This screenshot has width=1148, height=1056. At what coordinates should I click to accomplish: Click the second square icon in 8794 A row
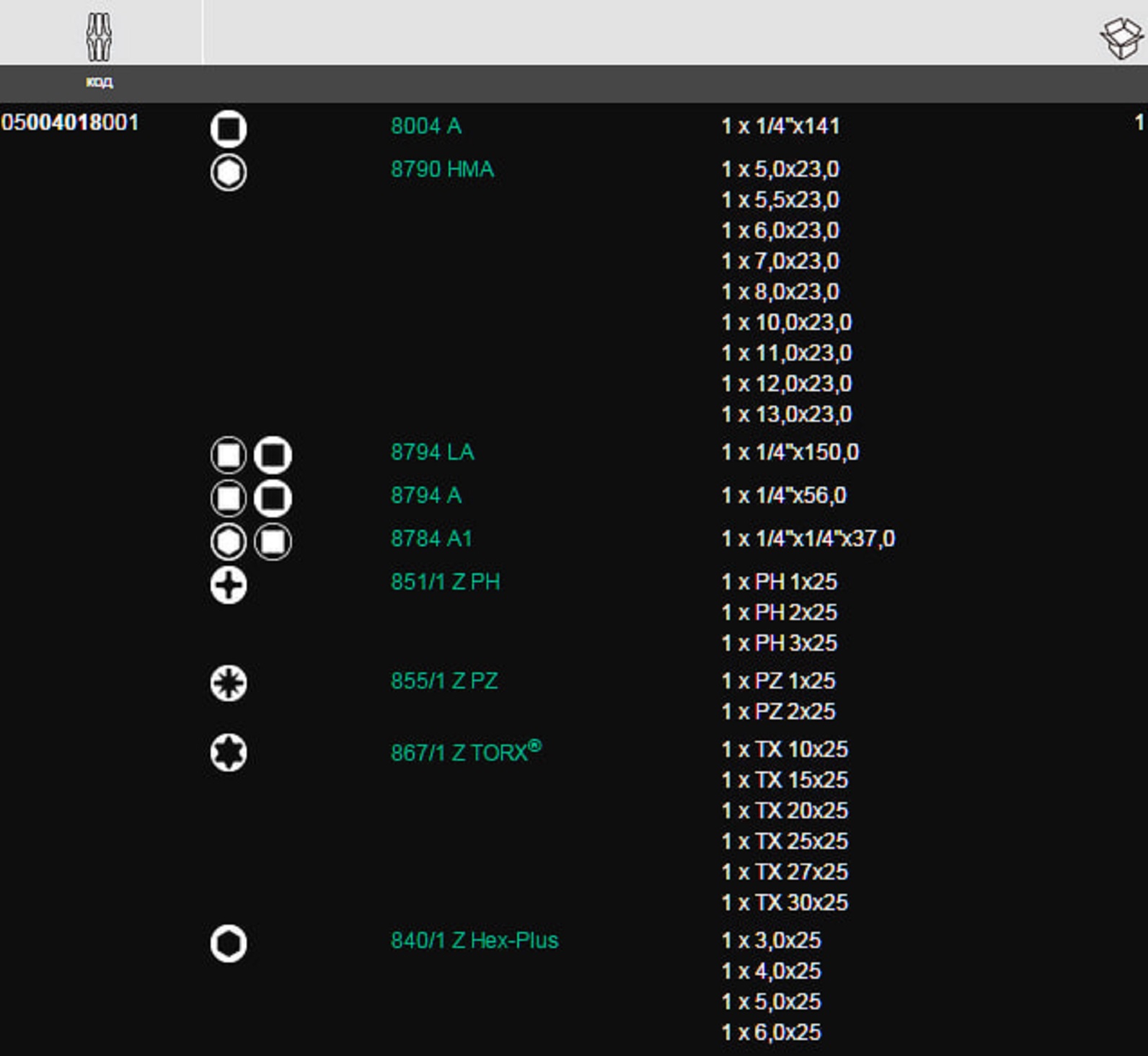(273, 498)
